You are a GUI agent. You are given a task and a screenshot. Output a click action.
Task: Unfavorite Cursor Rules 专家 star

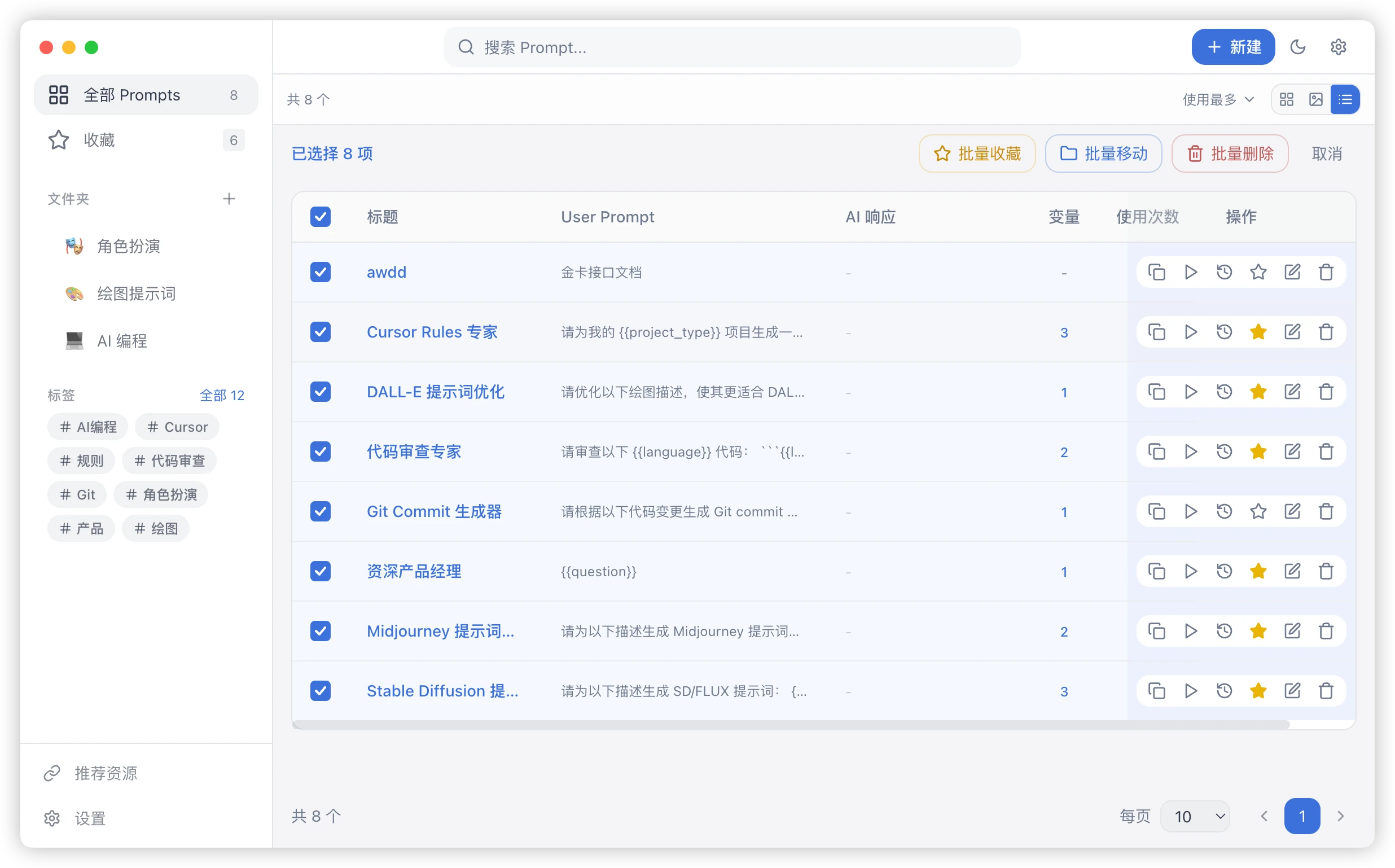coord(1258,332)
